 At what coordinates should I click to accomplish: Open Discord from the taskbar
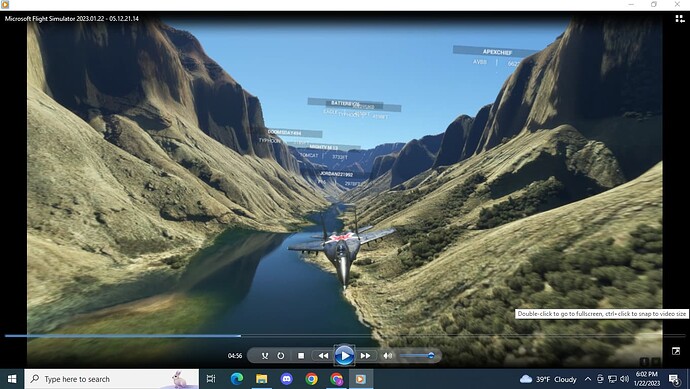[286, 379]
